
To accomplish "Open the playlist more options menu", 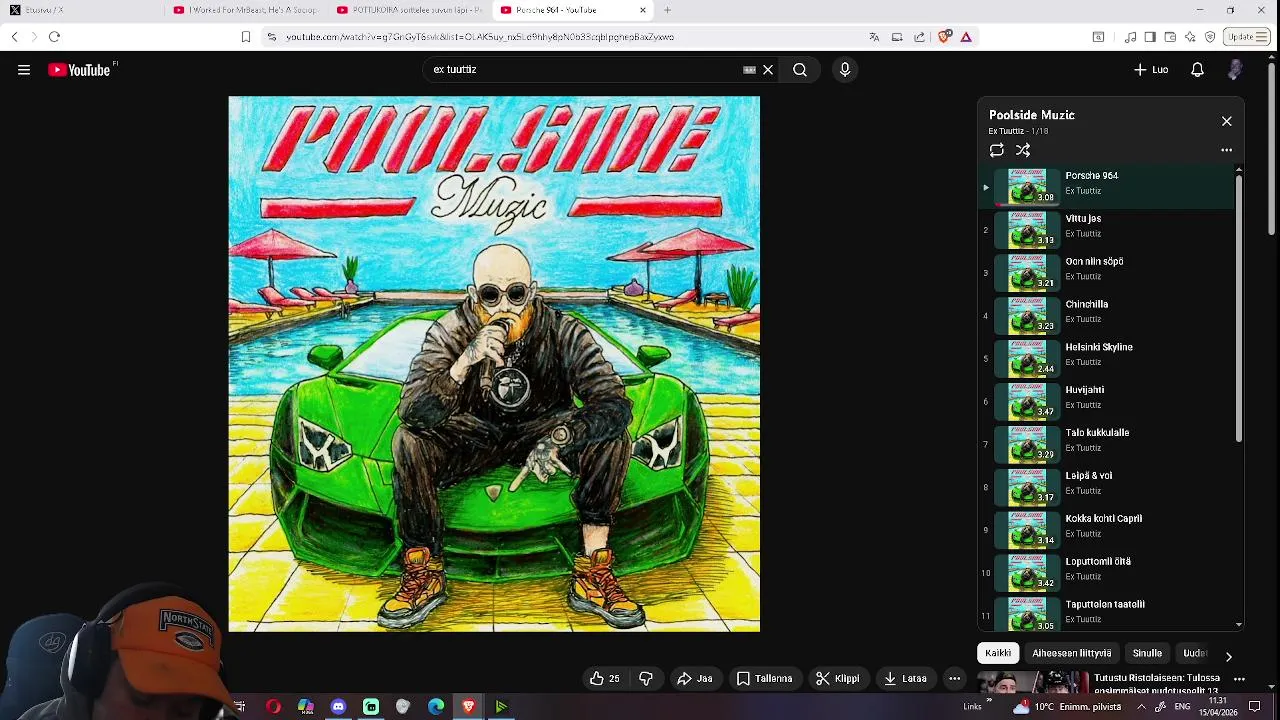I will click(1227, 150).
